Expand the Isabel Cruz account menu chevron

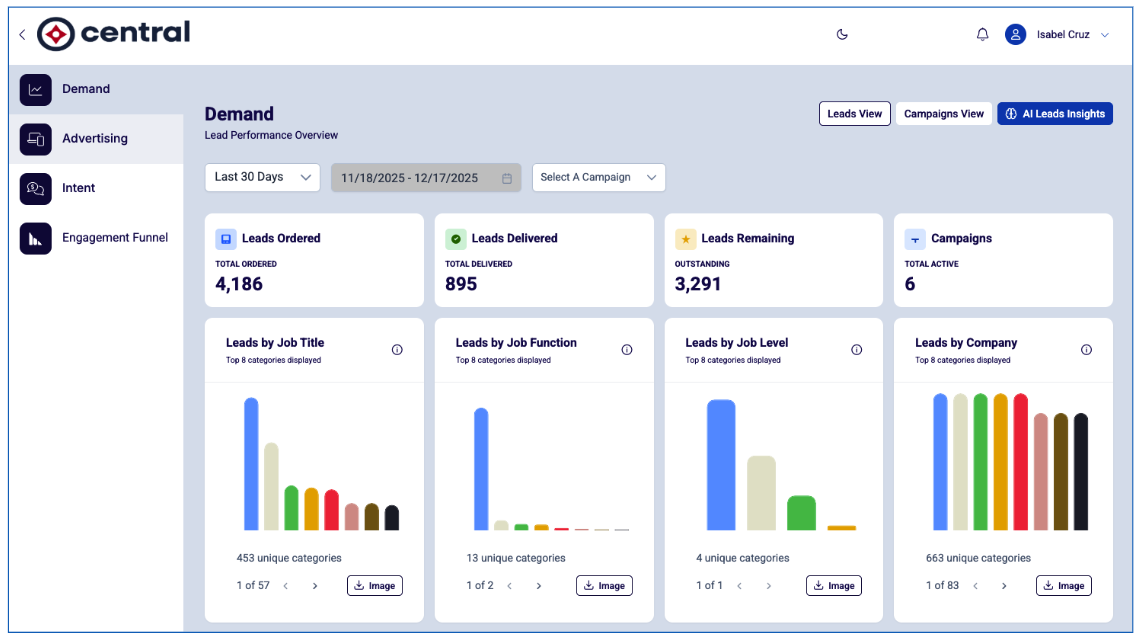click(x=1105, y=35)
